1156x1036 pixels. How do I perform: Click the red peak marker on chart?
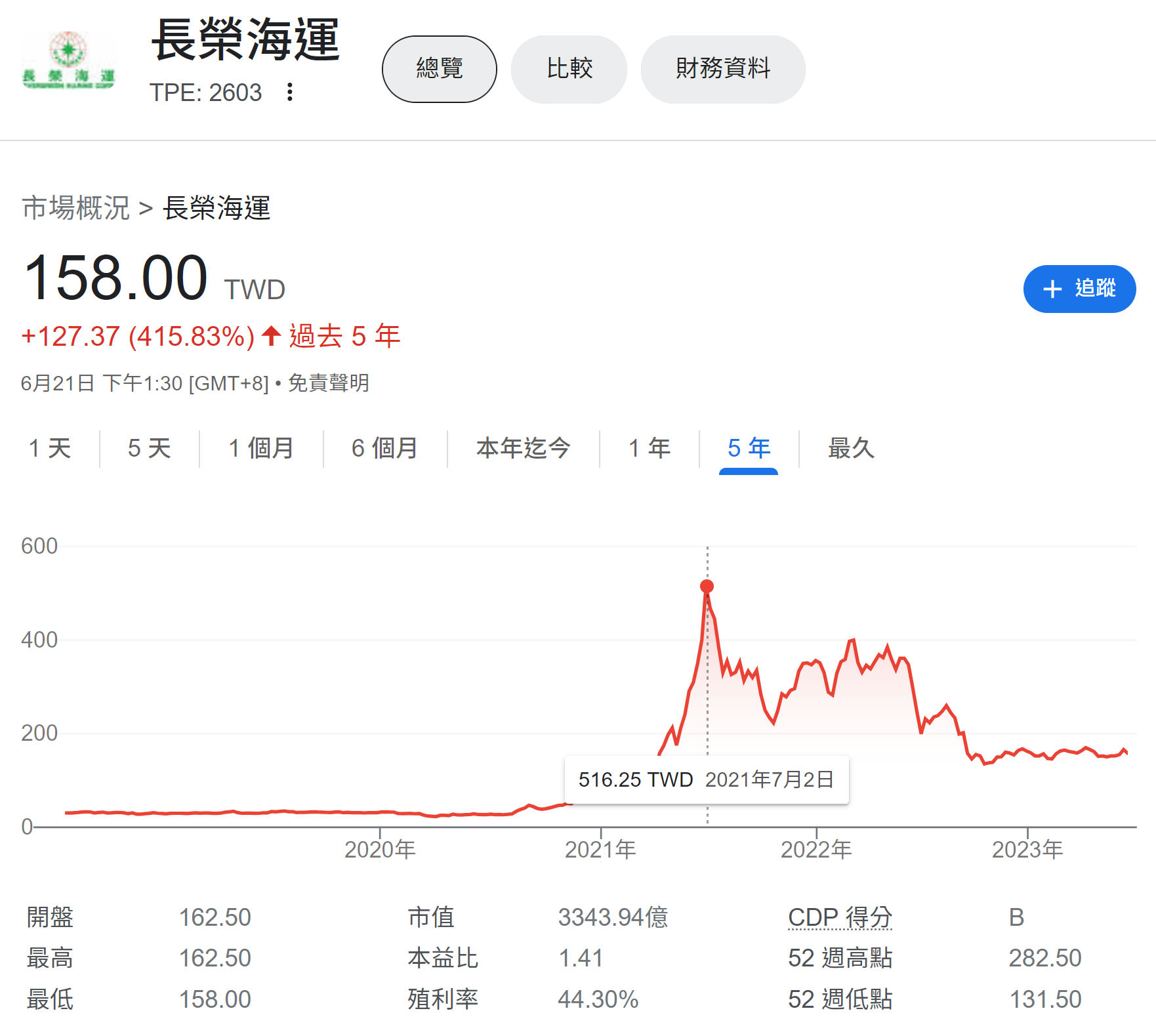(707, 586)
